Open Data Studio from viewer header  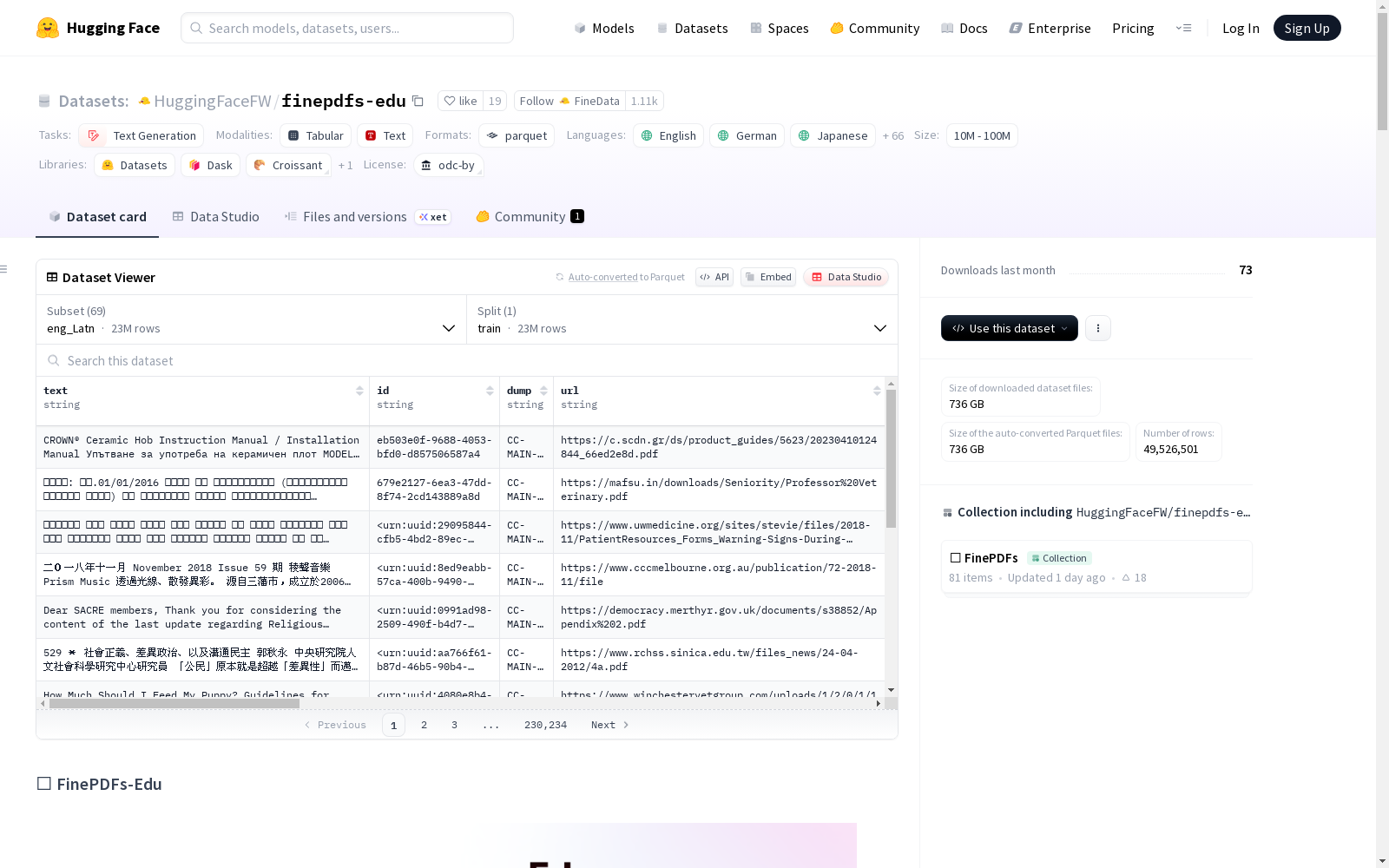pos(846,277)
